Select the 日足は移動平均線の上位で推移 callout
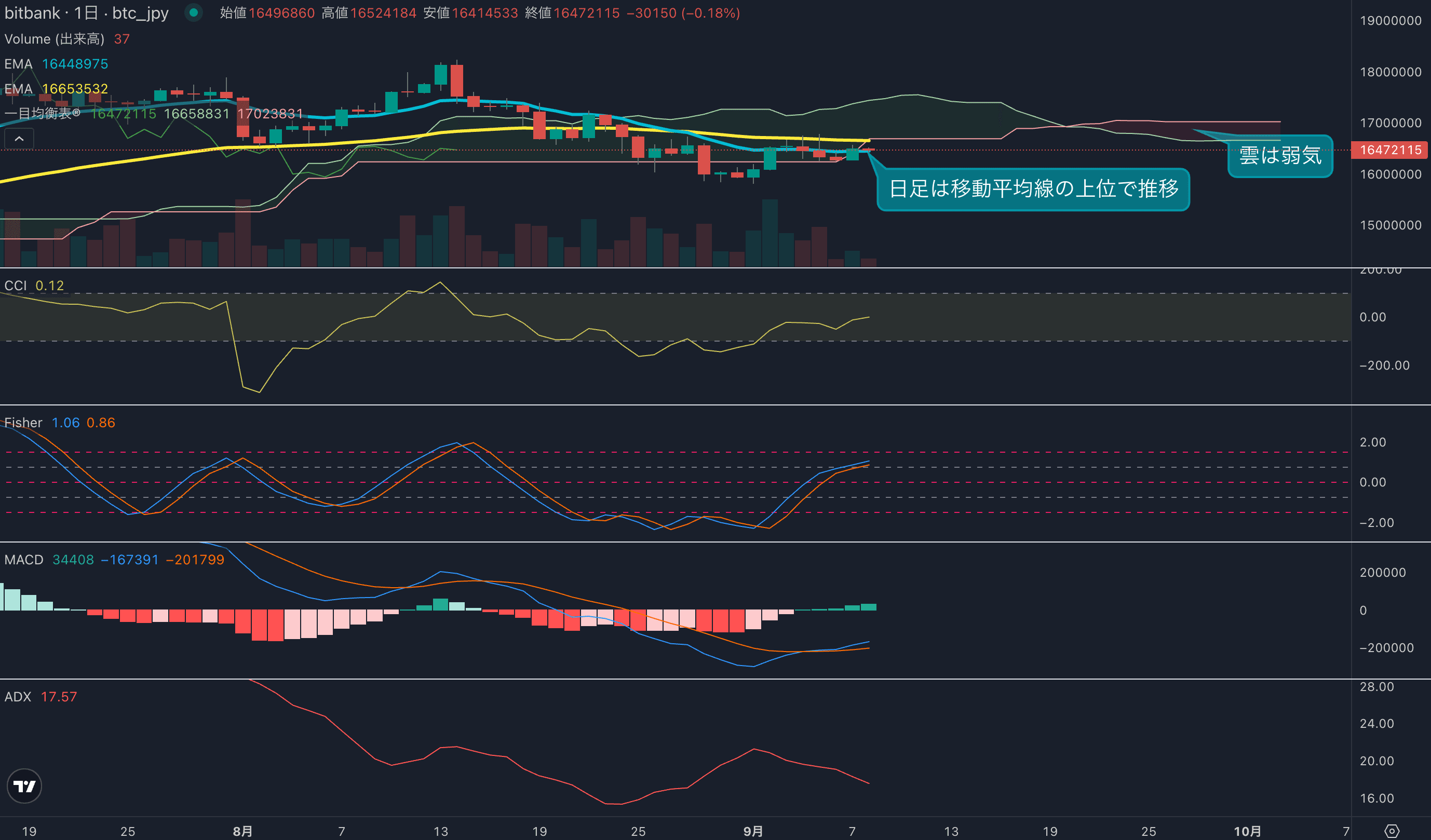This screenshot has height=840, width=1431. (x=1032, y=189)
